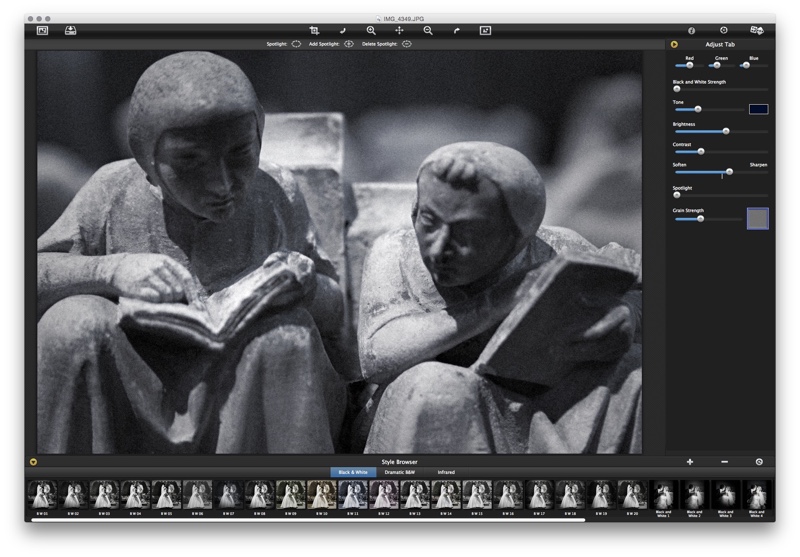Image resolution: width=800 pixels, height=557 pixels.
Task: Click the zoom out magnifier
Action: pos(428,31)
